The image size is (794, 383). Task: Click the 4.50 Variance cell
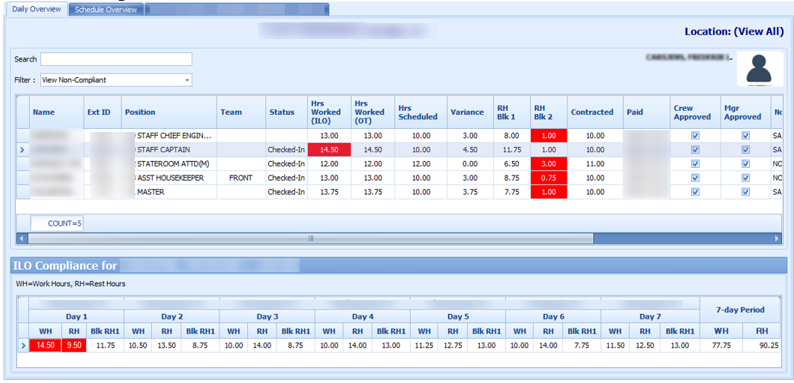(470, 150)
